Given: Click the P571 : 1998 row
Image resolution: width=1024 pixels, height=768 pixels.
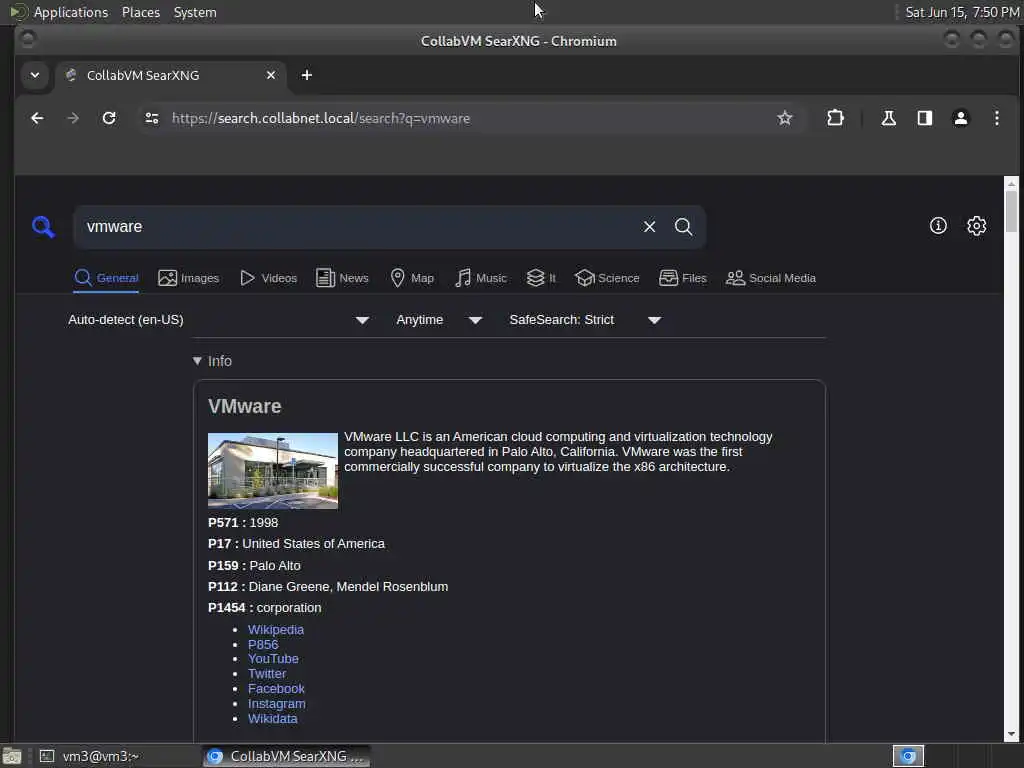Looking at the screenshot, I should (243, 523).
